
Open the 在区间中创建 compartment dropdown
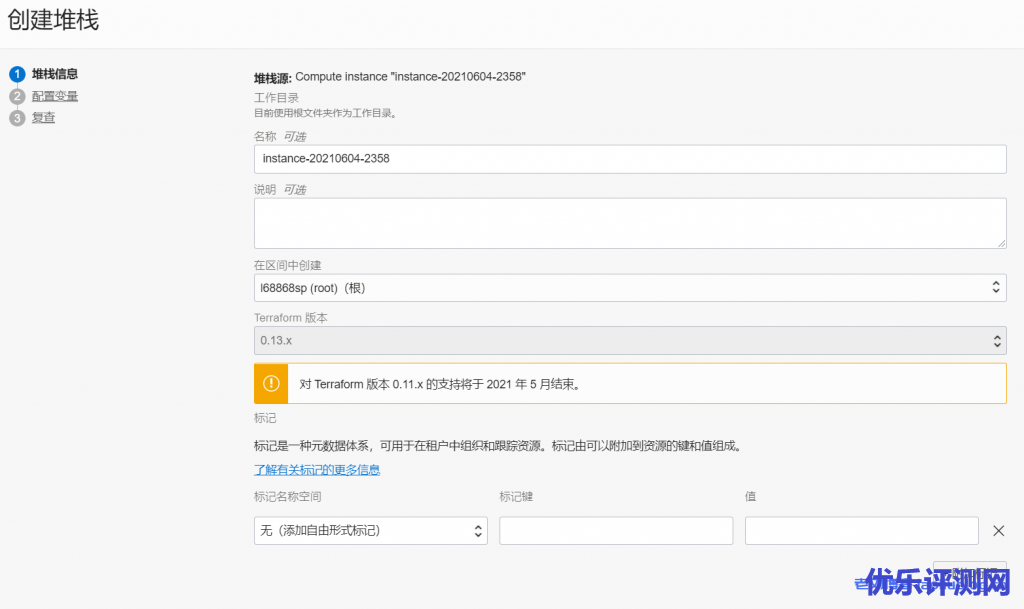[x=630, y=288]
